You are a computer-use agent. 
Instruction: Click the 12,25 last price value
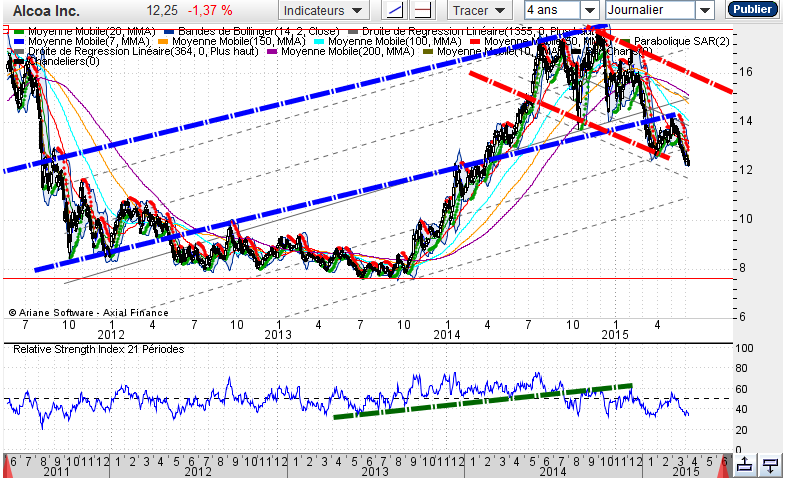163,10
